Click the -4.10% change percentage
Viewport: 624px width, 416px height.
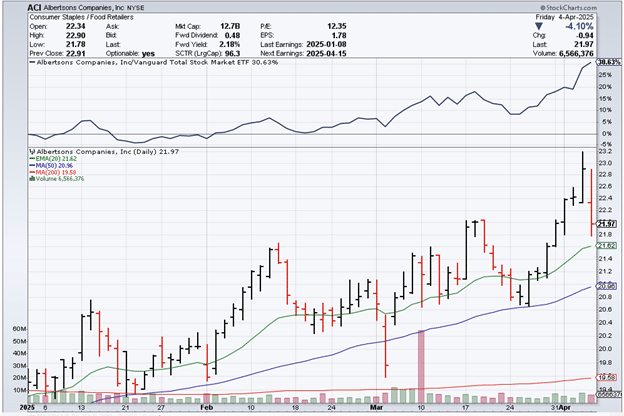(x=579, y=26)
